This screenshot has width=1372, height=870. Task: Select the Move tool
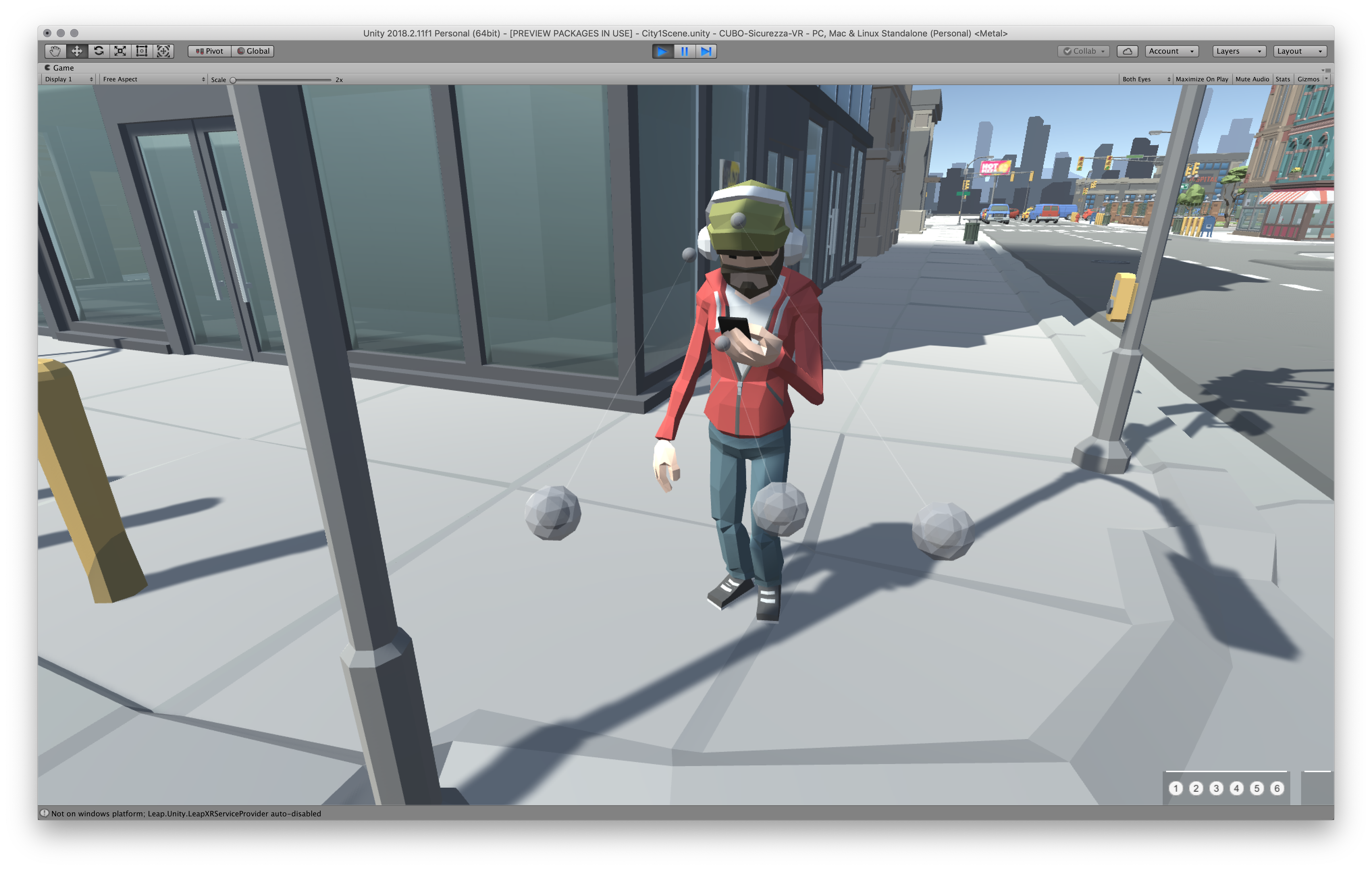pyautogui.click(x=77, y=51)
